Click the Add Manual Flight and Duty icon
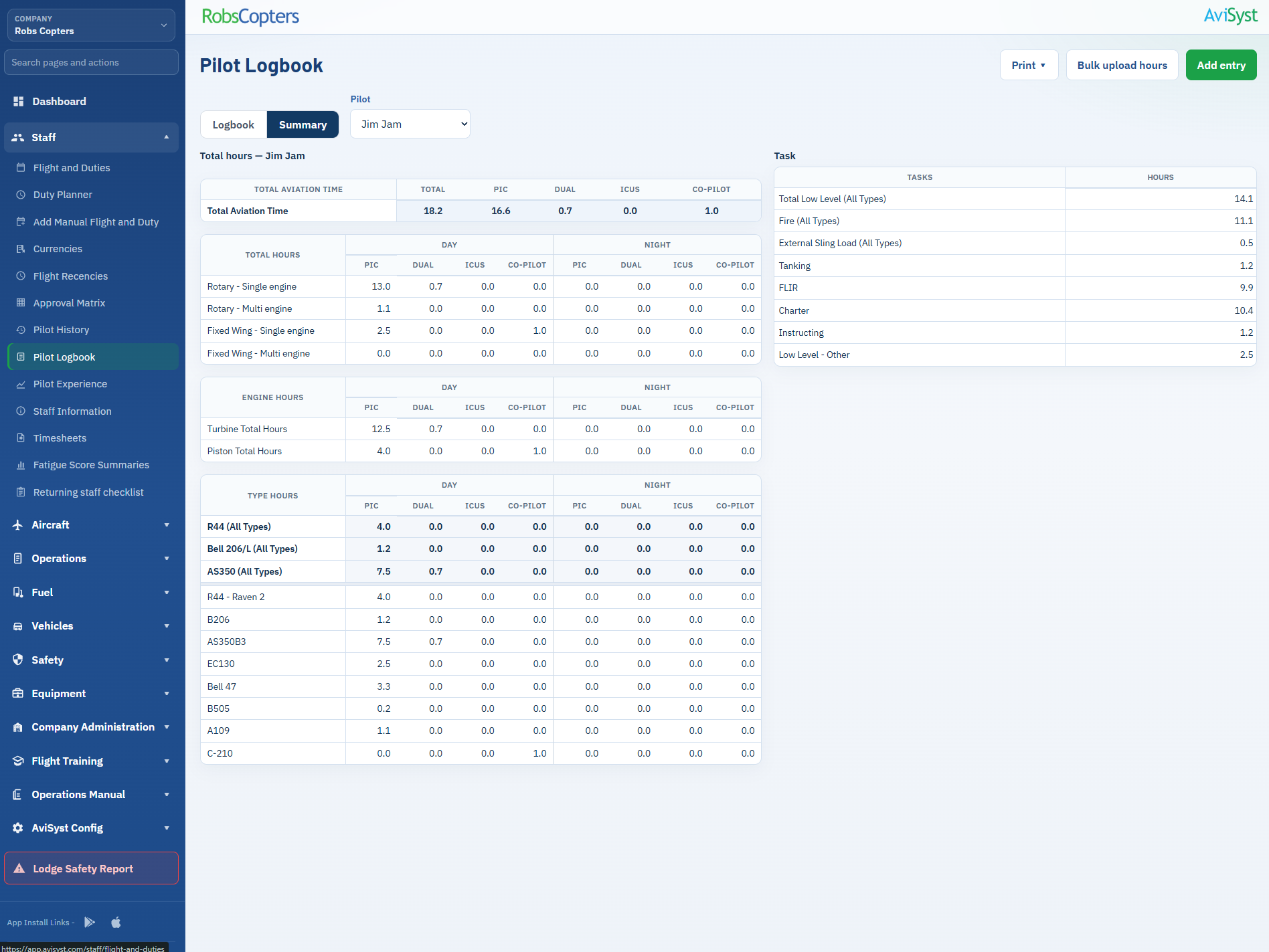 pyautogui.click(x=21, y=221)
